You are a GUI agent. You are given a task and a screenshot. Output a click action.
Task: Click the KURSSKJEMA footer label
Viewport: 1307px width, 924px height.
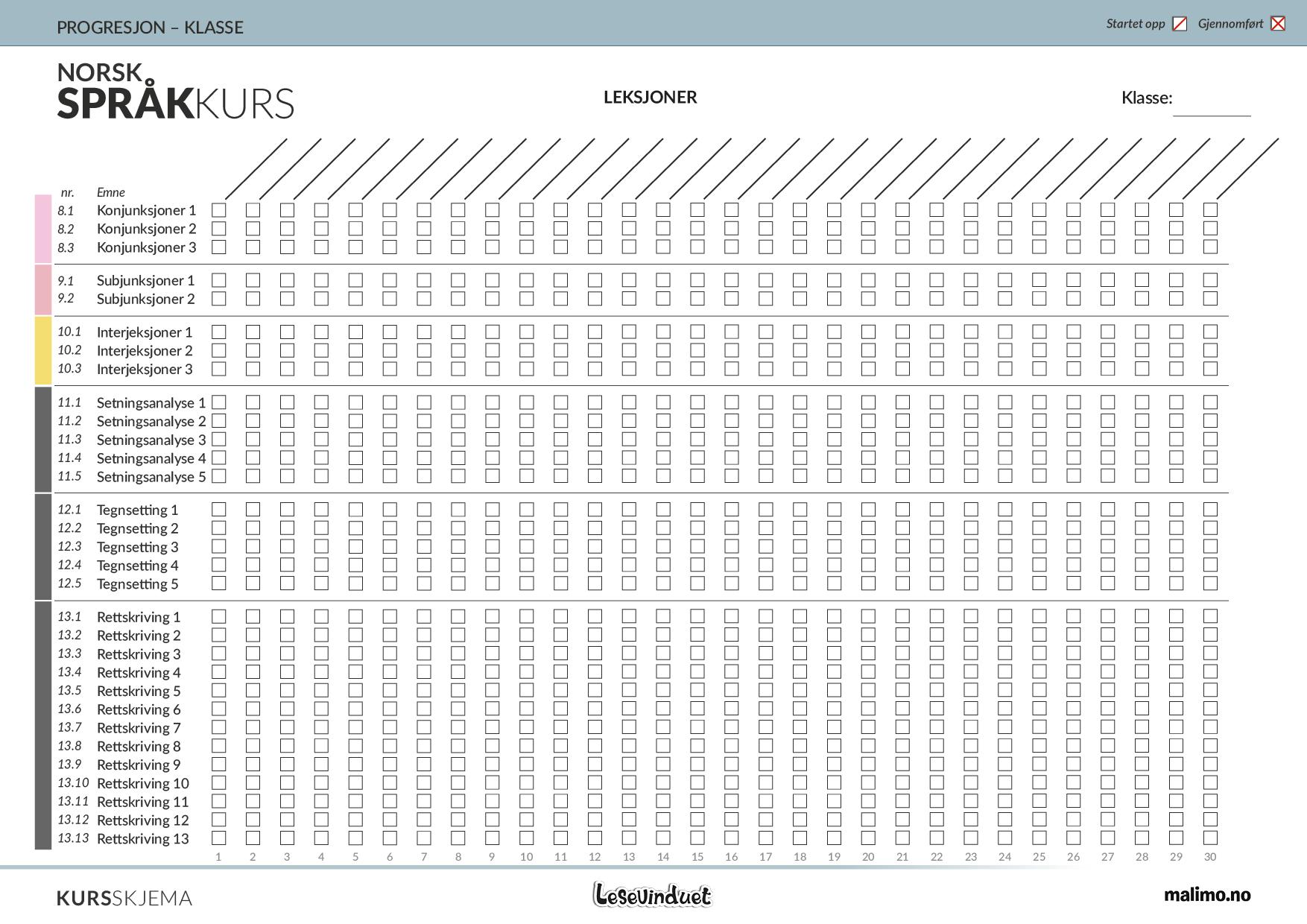click(x=124, y=899)
